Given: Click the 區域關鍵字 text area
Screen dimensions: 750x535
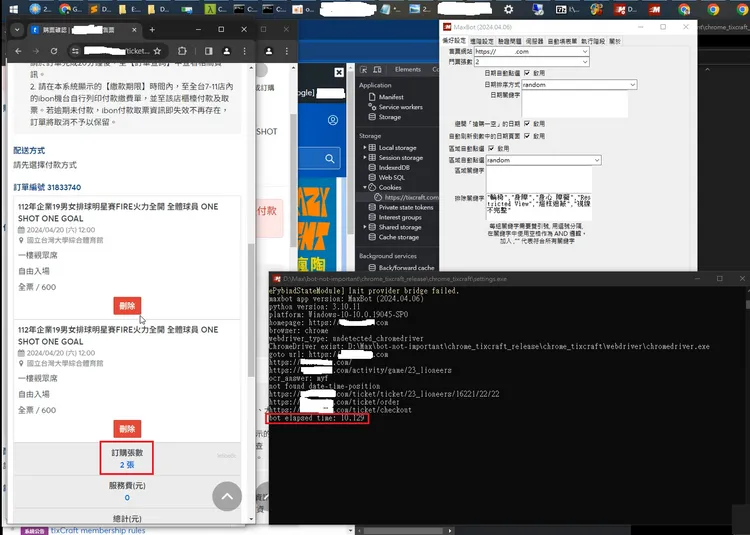Looking at the screenshot, I should (x=539, y=179).
